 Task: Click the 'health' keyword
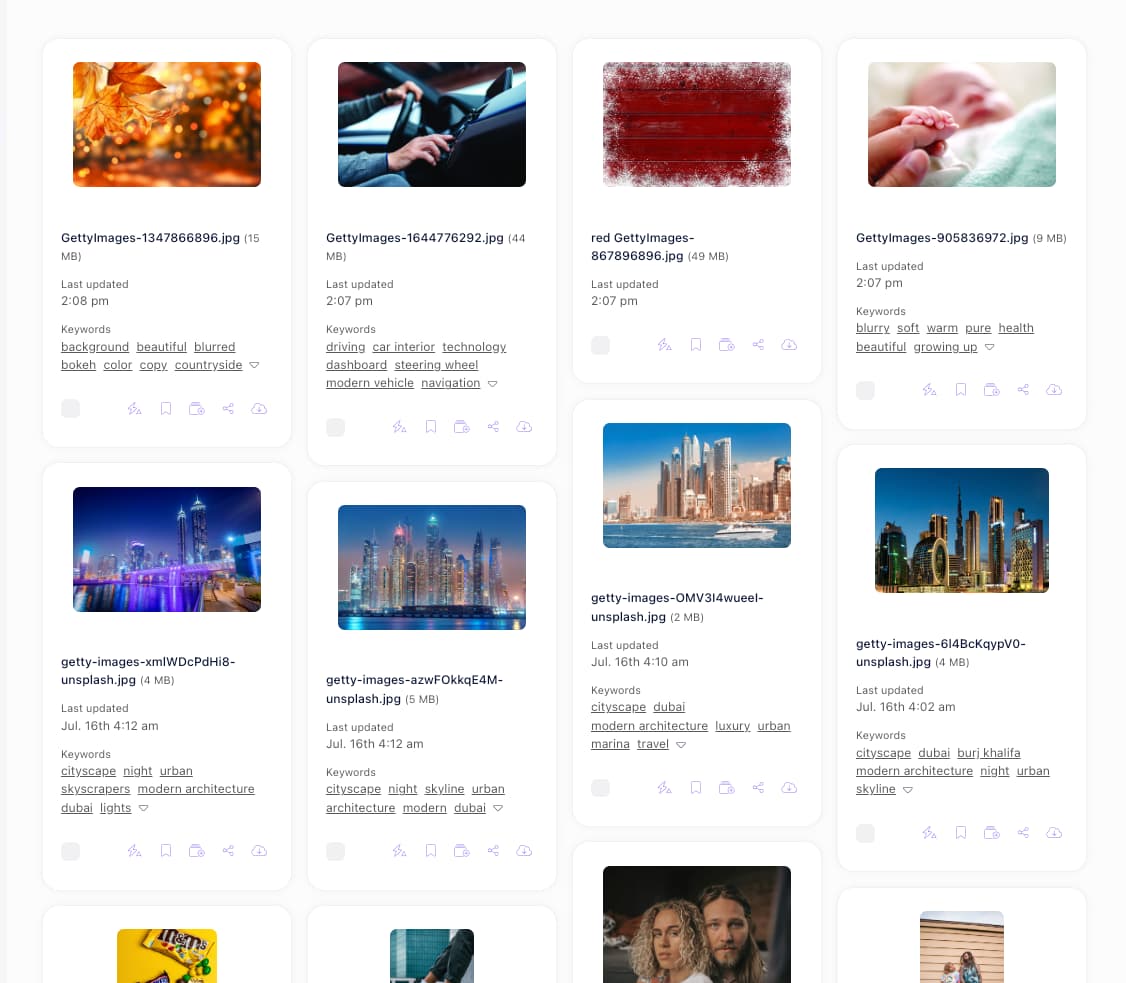tap(1015, 327)
